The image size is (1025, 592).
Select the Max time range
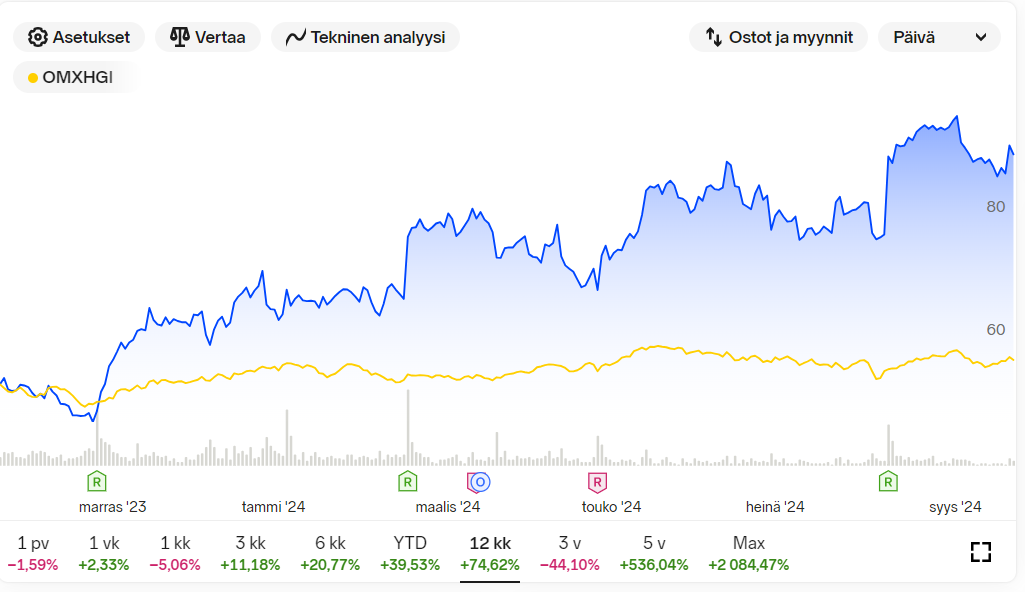748,553
